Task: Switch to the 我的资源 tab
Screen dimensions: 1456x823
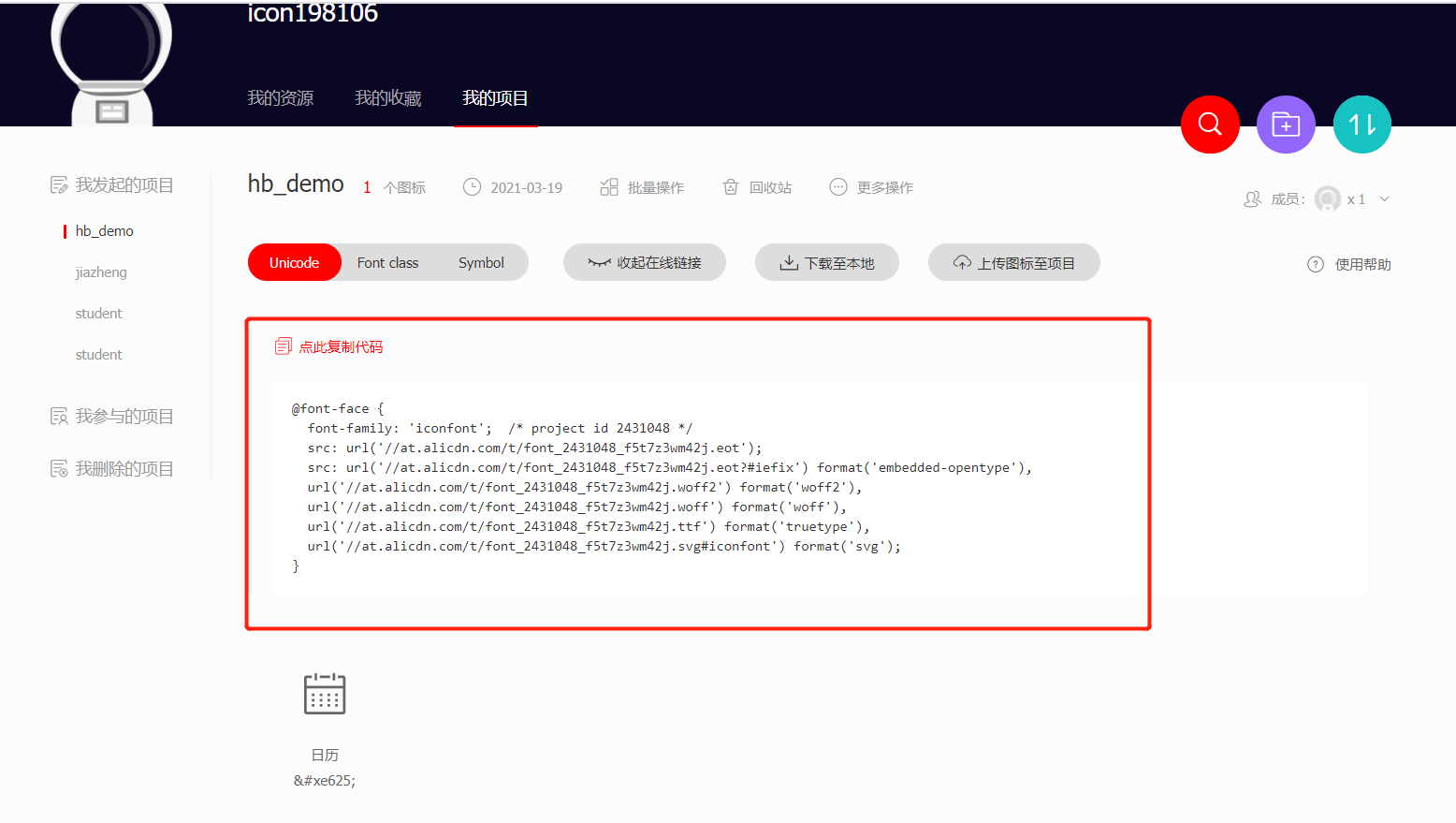Action: tap(280, 97)
